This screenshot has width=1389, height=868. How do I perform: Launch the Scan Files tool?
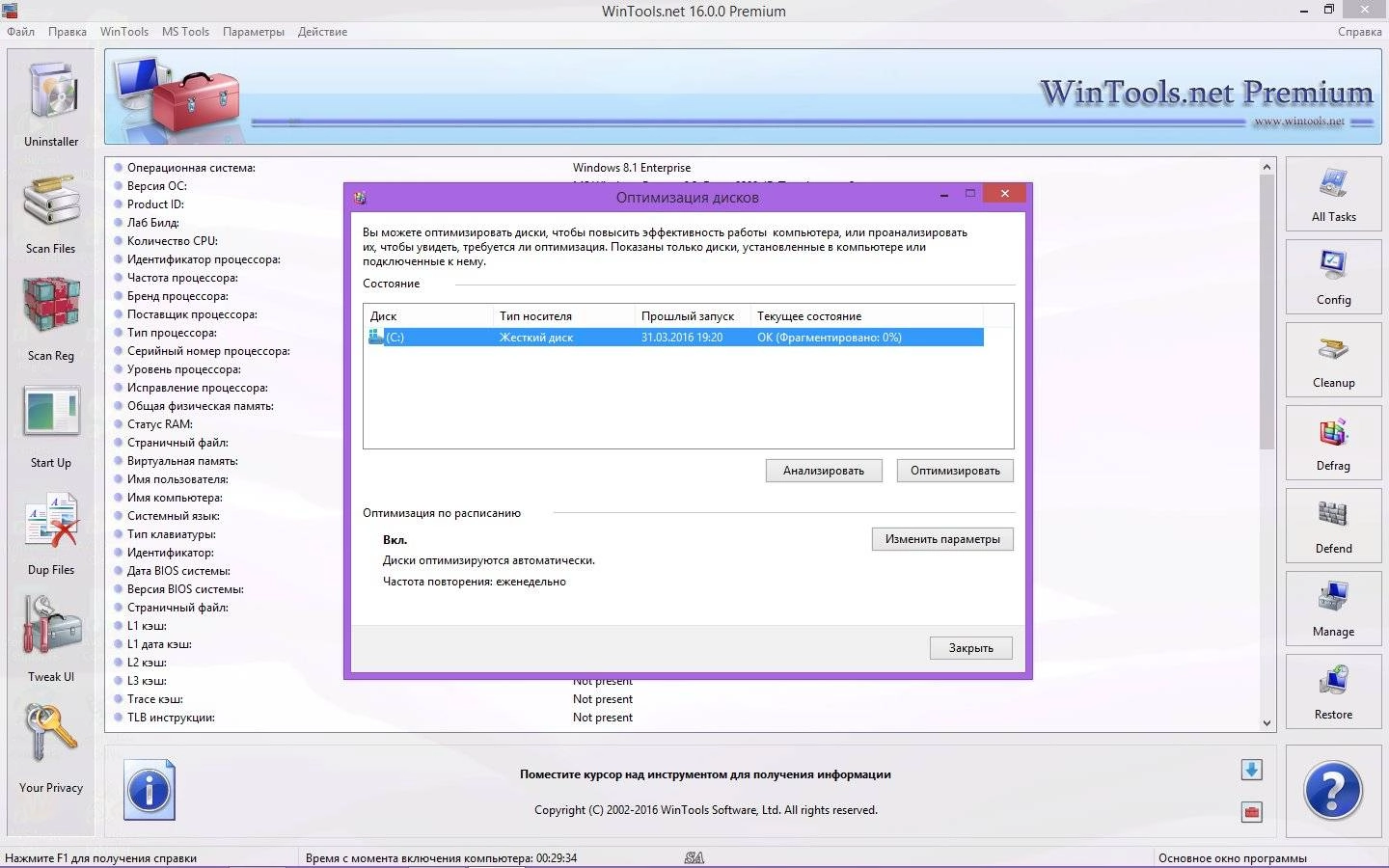click(x=51, y=213)
